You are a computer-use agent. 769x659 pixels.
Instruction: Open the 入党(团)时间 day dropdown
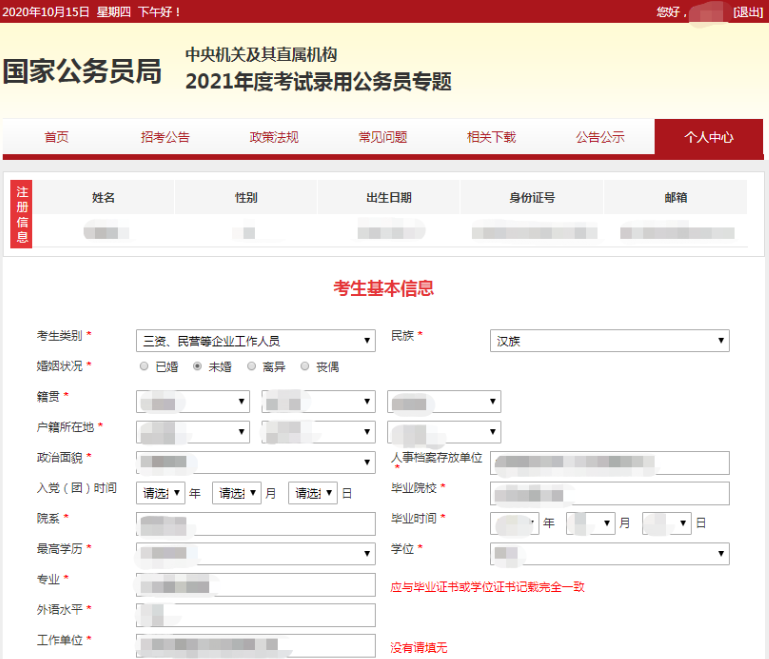(x=313, y=493)
